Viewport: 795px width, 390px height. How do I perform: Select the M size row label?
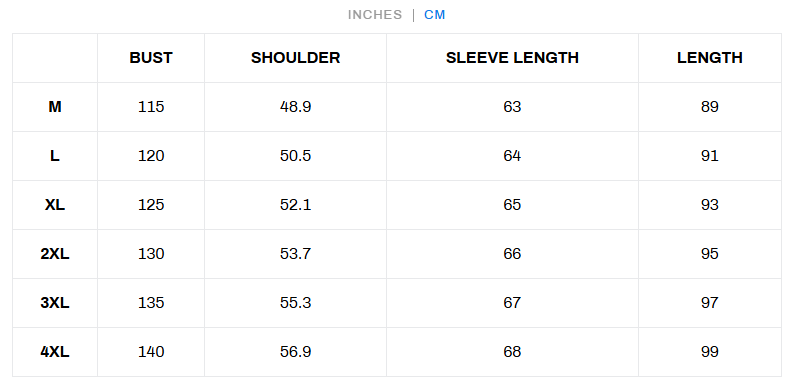[55, 107]
